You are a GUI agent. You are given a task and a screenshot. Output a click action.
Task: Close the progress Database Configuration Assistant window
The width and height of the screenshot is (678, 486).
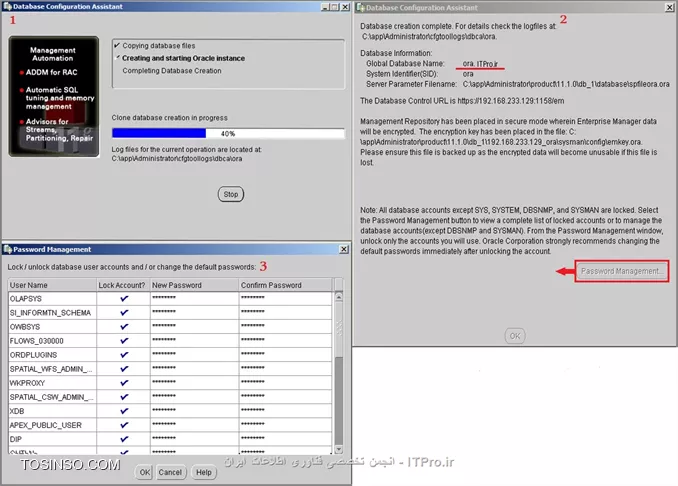[x=345, y=7]
